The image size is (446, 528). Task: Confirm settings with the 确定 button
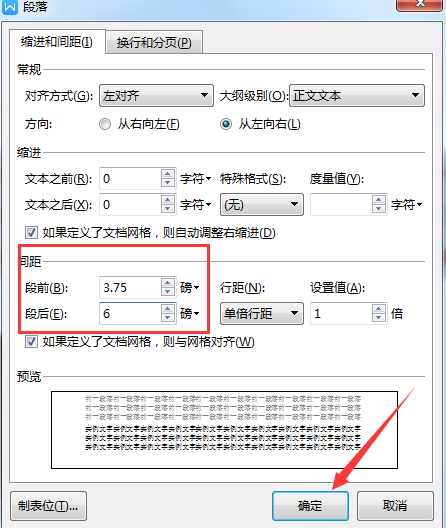310,505
